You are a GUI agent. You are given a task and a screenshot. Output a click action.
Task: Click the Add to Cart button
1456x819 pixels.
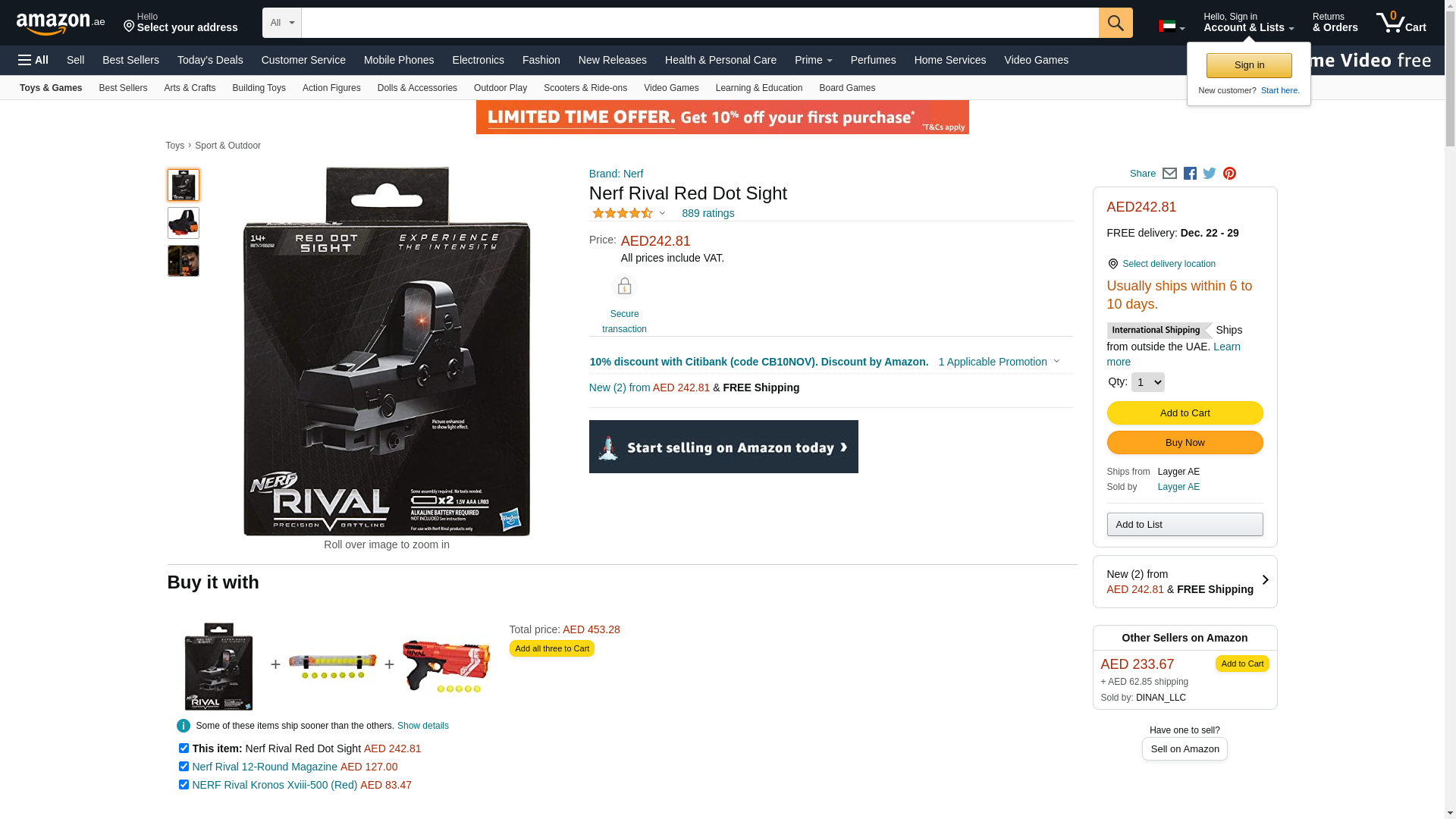(x=1185, y=413)
